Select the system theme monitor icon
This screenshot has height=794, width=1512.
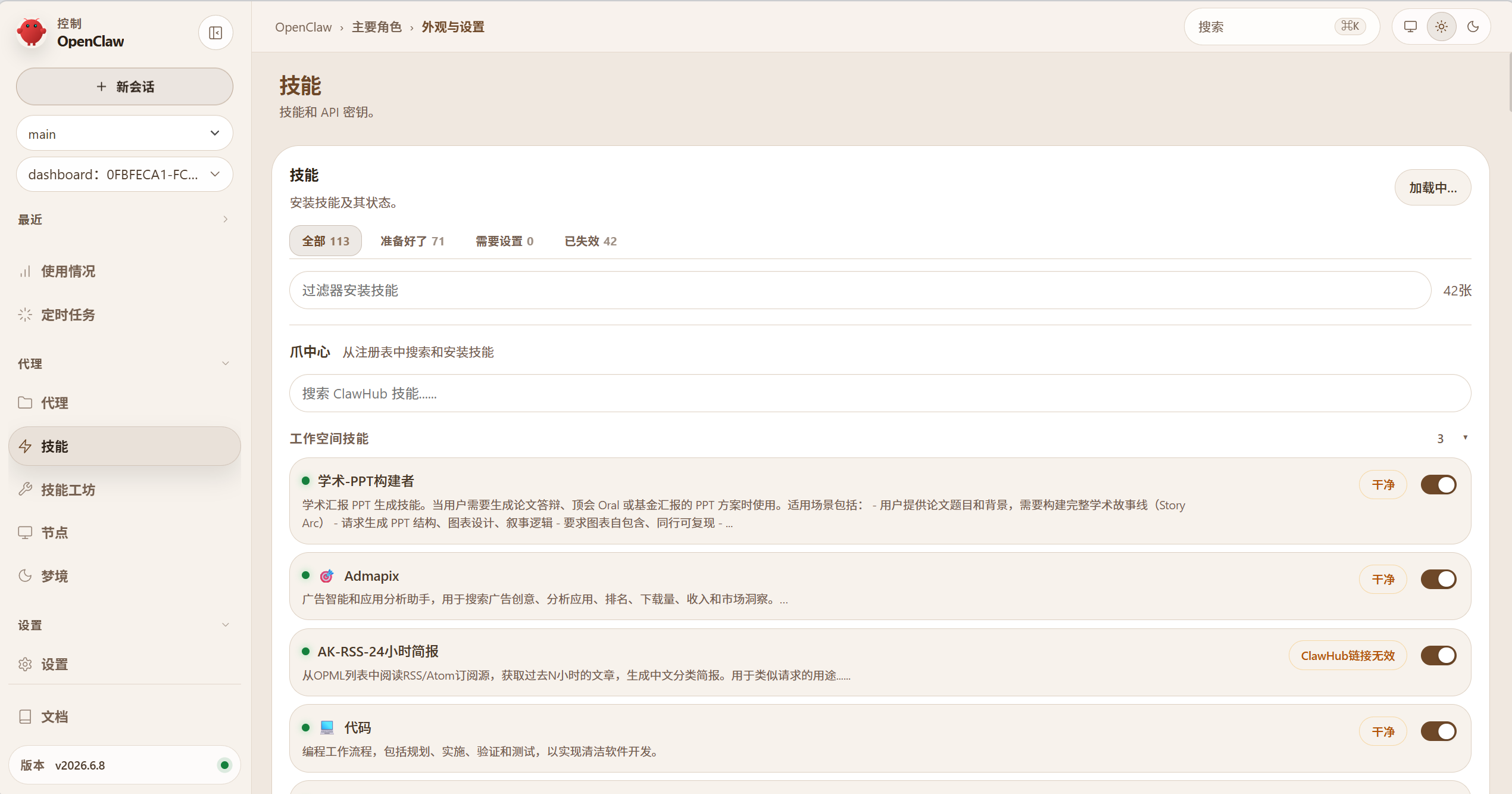tap(1410, 27)
